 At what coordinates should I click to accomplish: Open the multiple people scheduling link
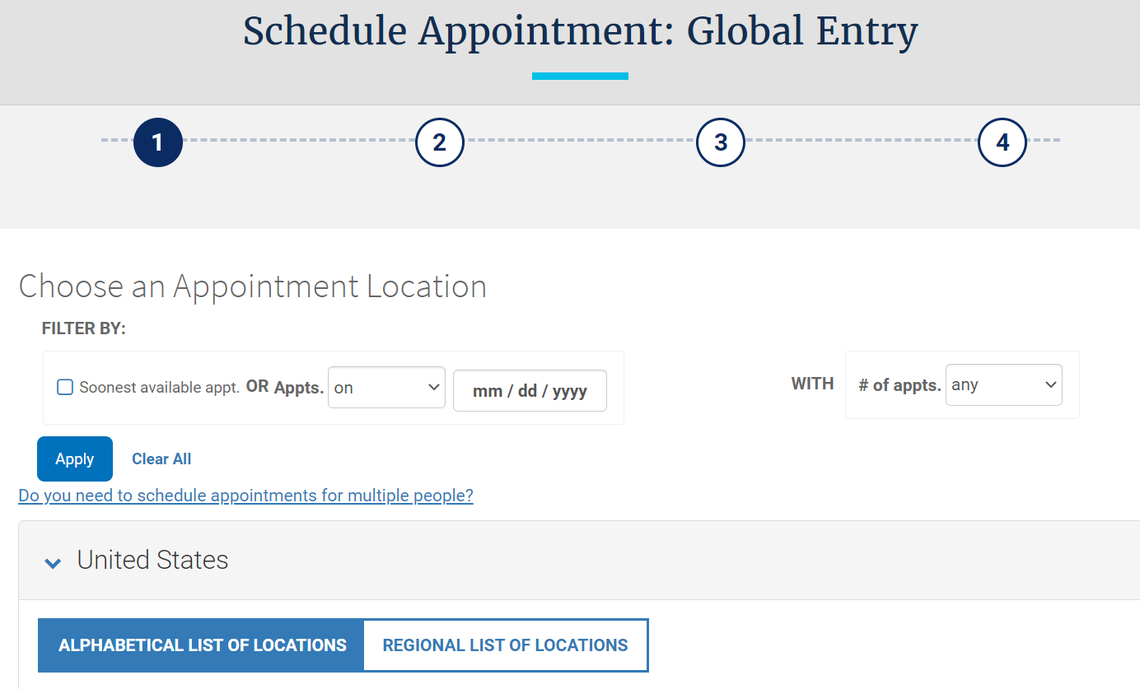(x=245, y=495)
